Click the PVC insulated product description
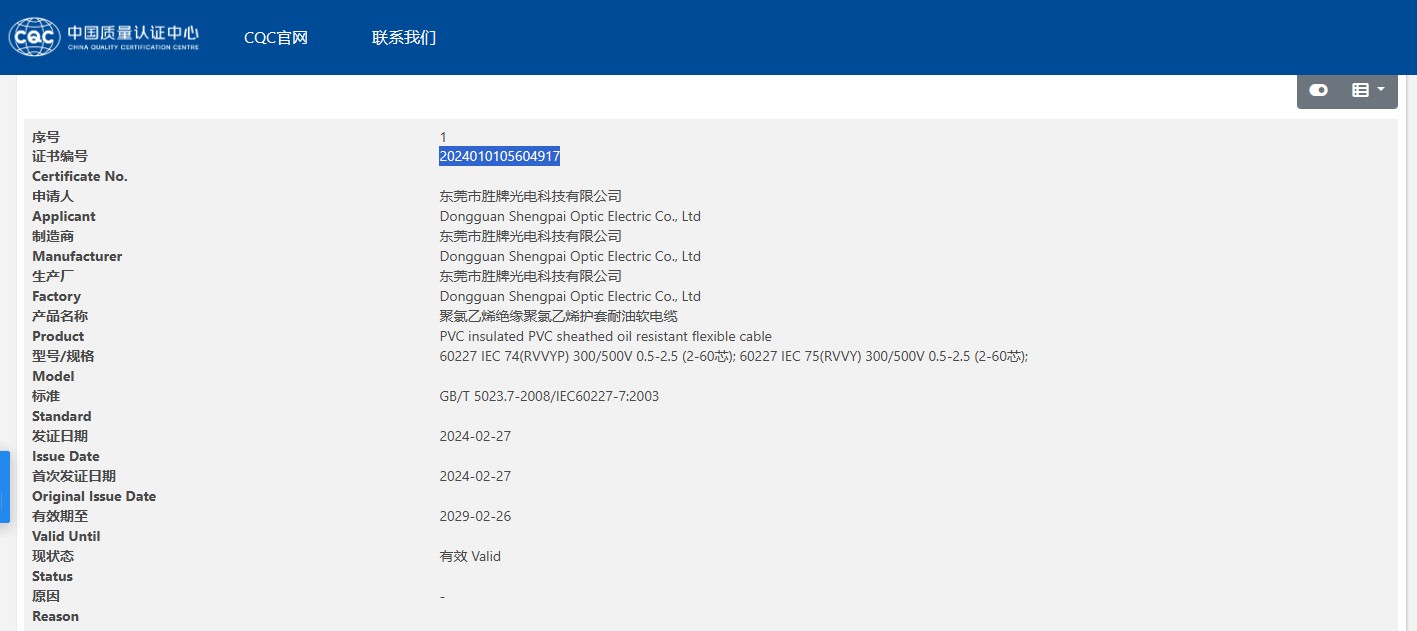Image resolution: width=1417 pixels, height=631 pixels. 605,337
